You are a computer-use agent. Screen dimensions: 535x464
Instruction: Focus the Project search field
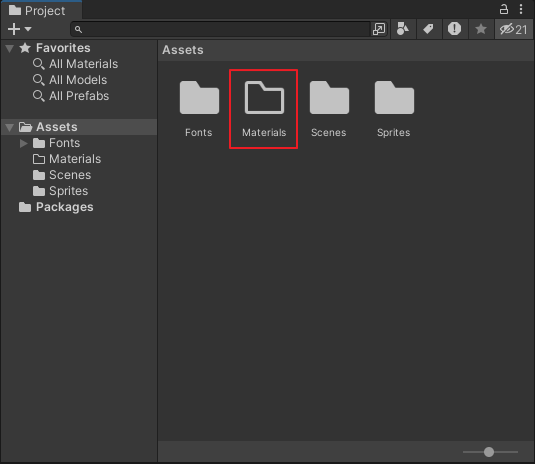220,29
